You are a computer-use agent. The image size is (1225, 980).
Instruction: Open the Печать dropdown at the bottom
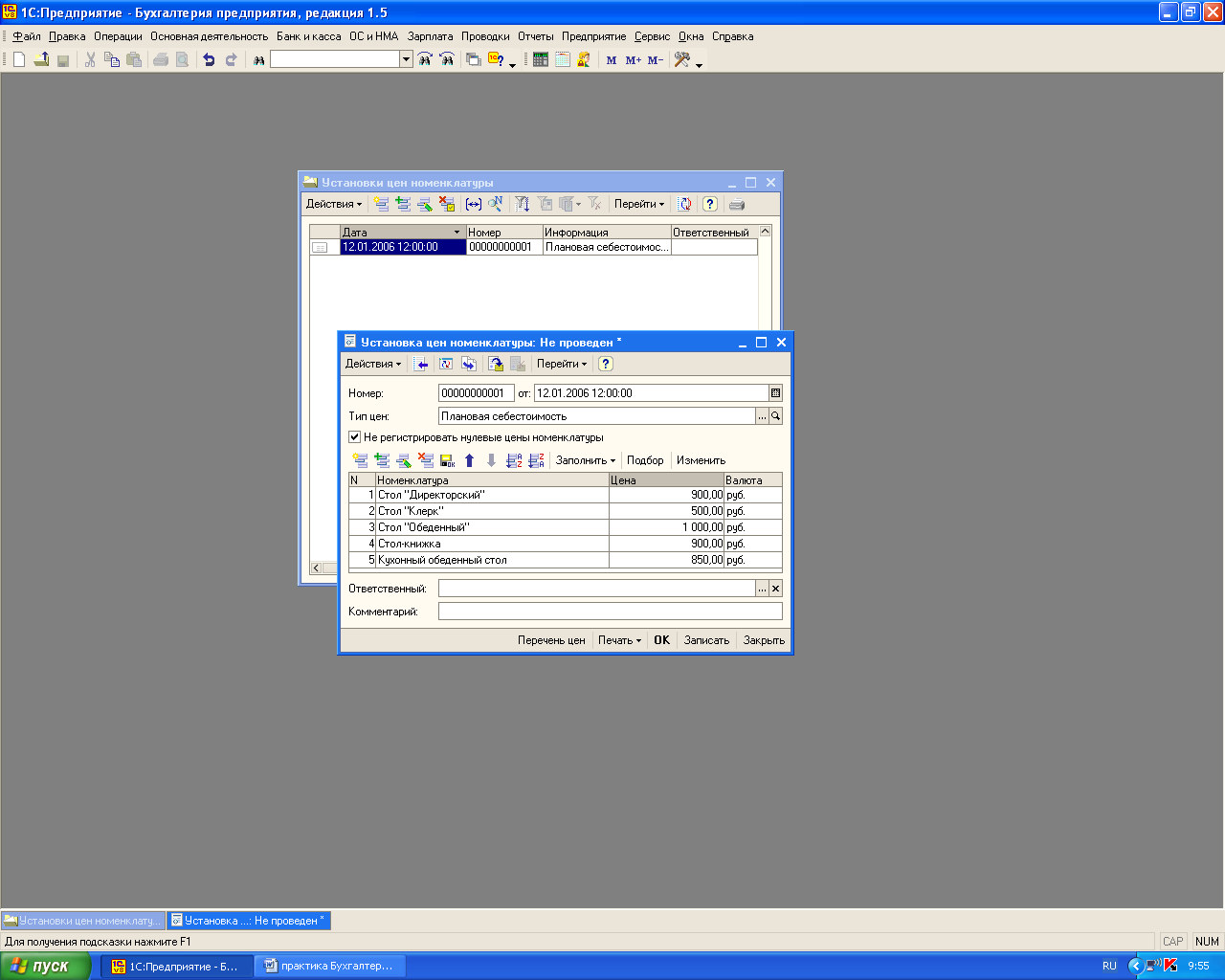(619, 640)
